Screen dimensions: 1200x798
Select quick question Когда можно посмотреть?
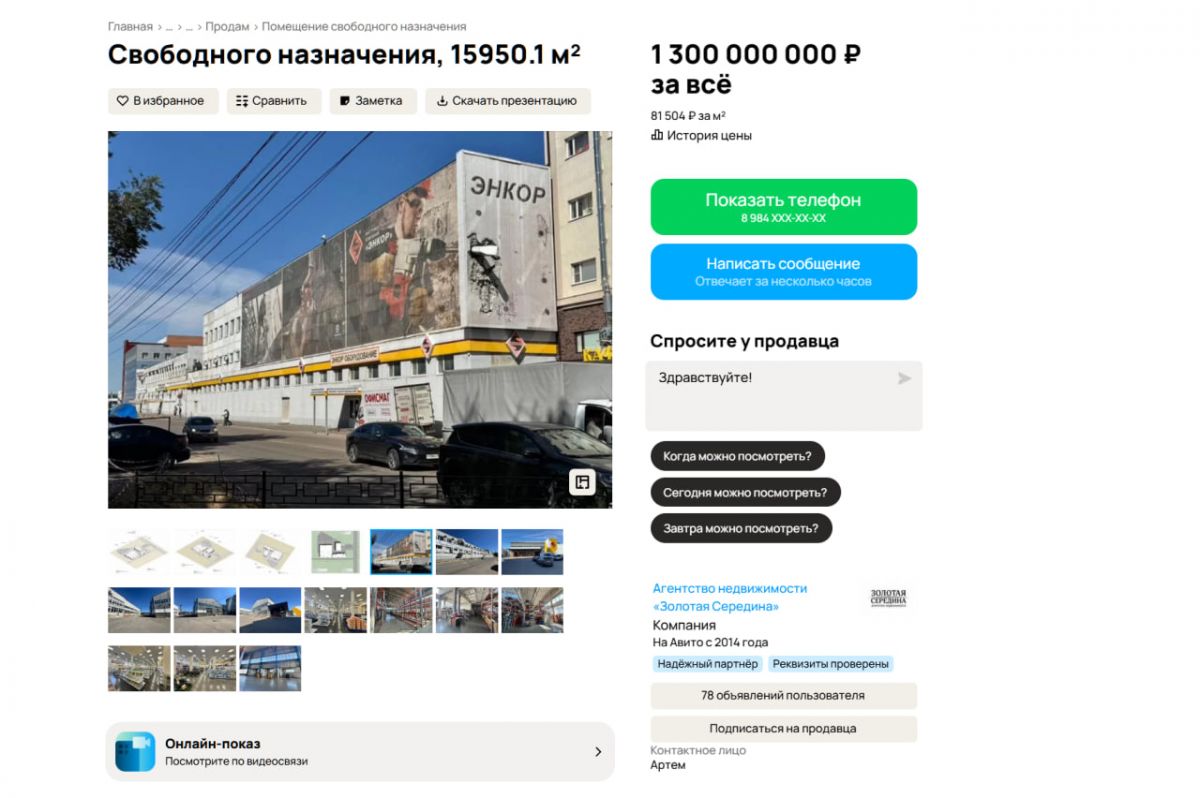click(x=737, y=456)
